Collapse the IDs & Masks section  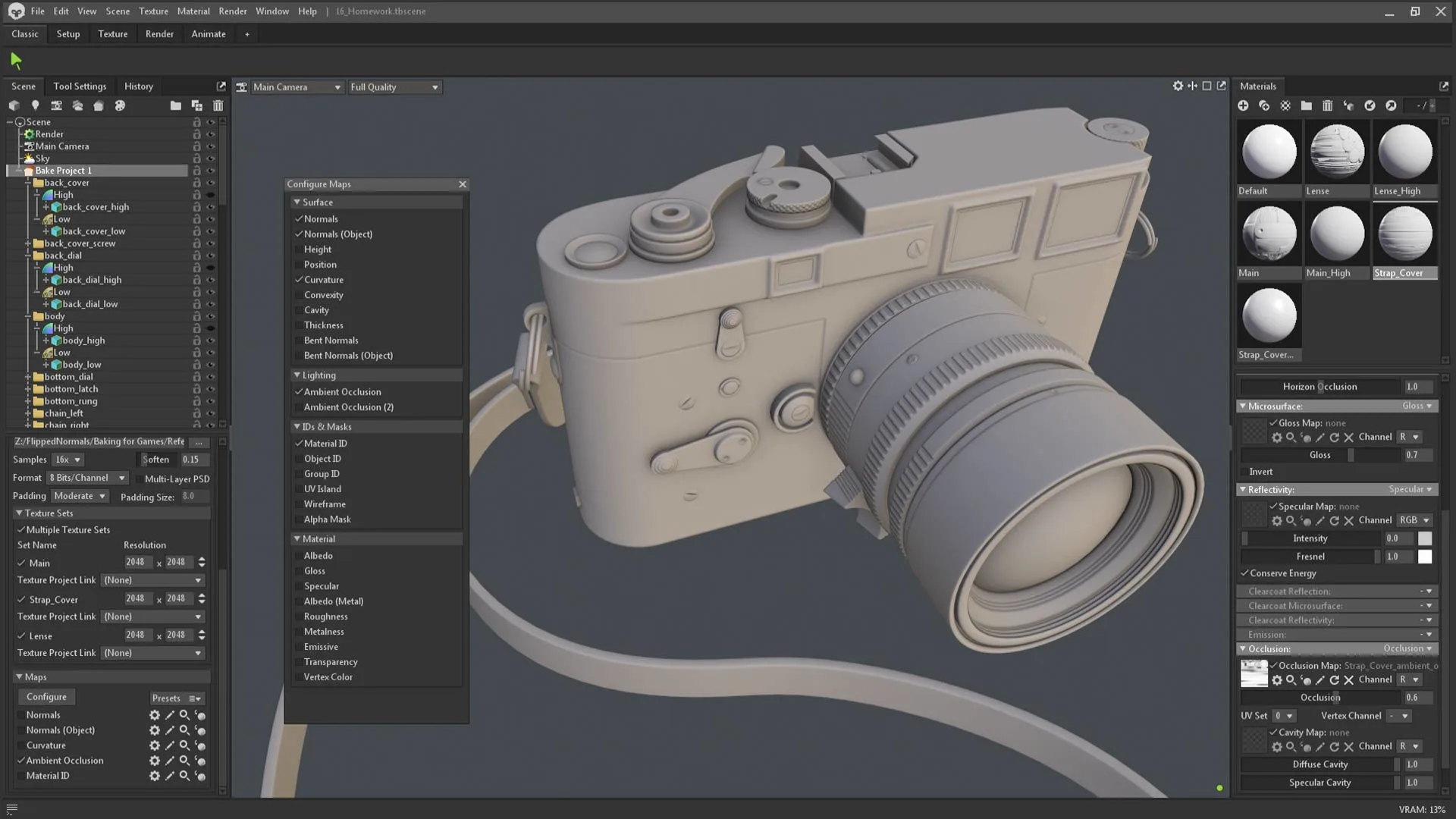(297, 427)
